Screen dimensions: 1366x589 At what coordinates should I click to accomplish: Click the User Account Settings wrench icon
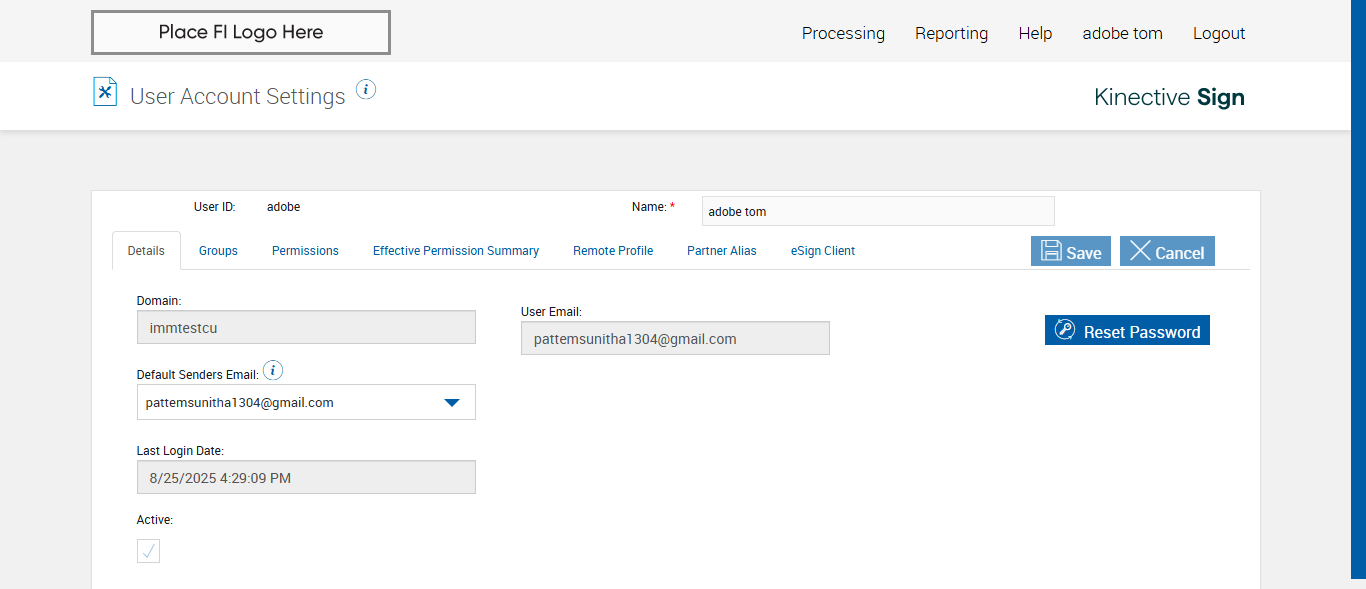(x=105, y=92)
